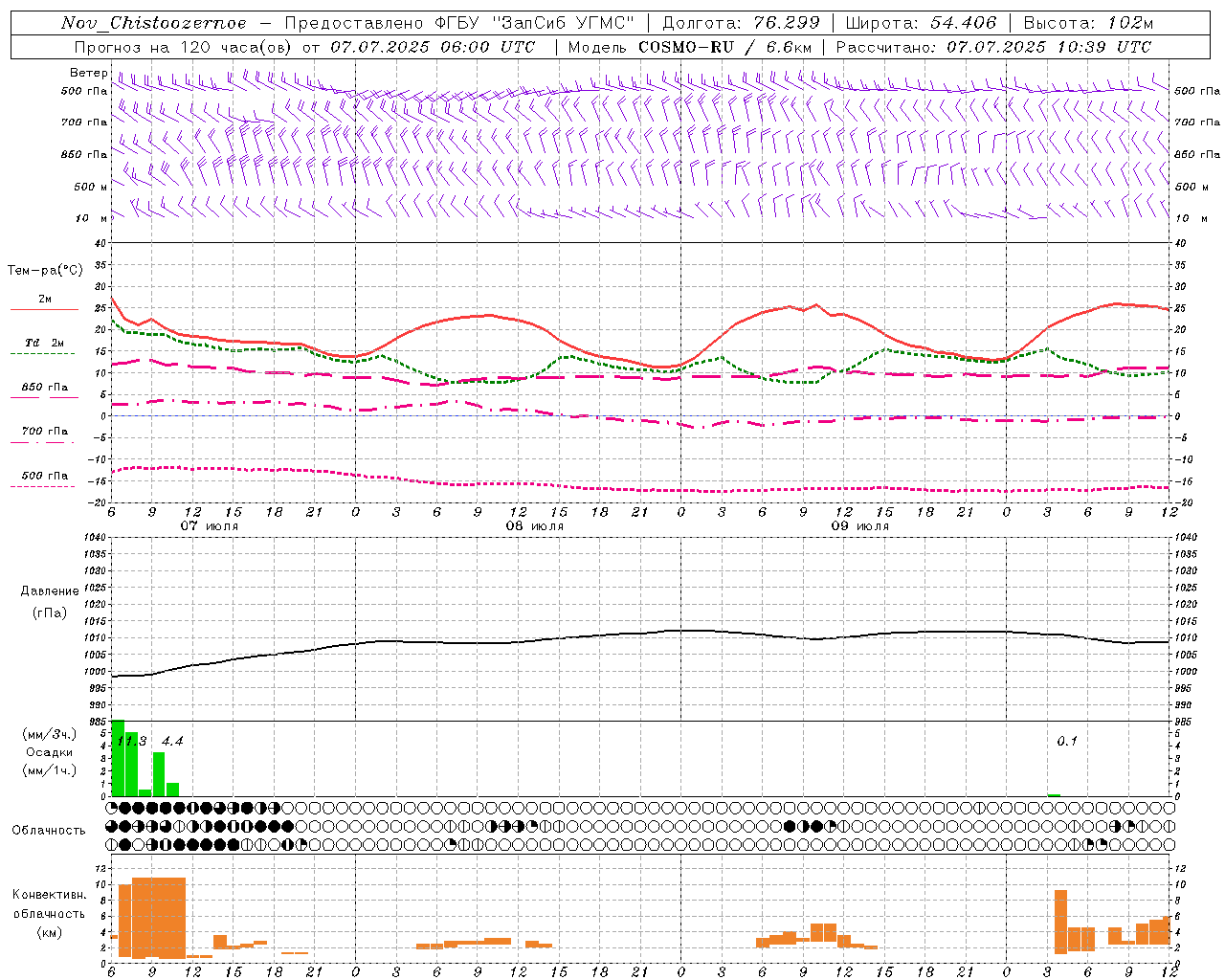This screenshot has width=1225, height=980.
Task: Click the Конвективн. chart label
Action: pos(49,894)
